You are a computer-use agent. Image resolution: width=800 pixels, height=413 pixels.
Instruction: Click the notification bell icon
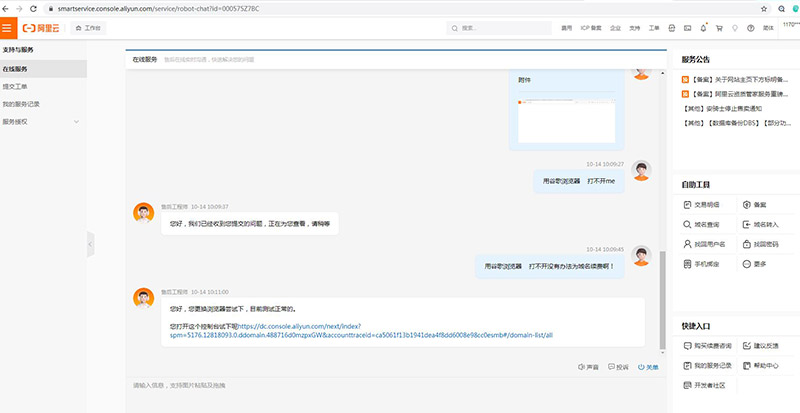704,28
